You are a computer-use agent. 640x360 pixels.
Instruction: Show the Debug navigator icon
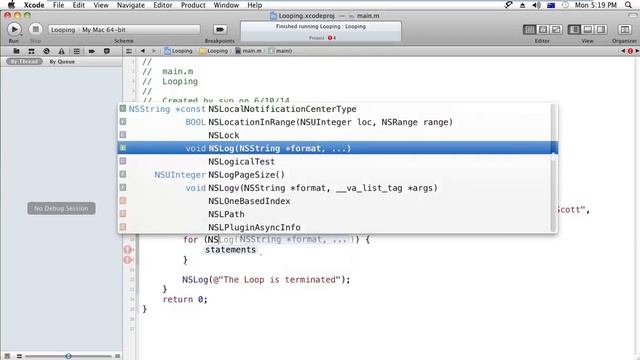pyautogui.click(x=76, y=51)
